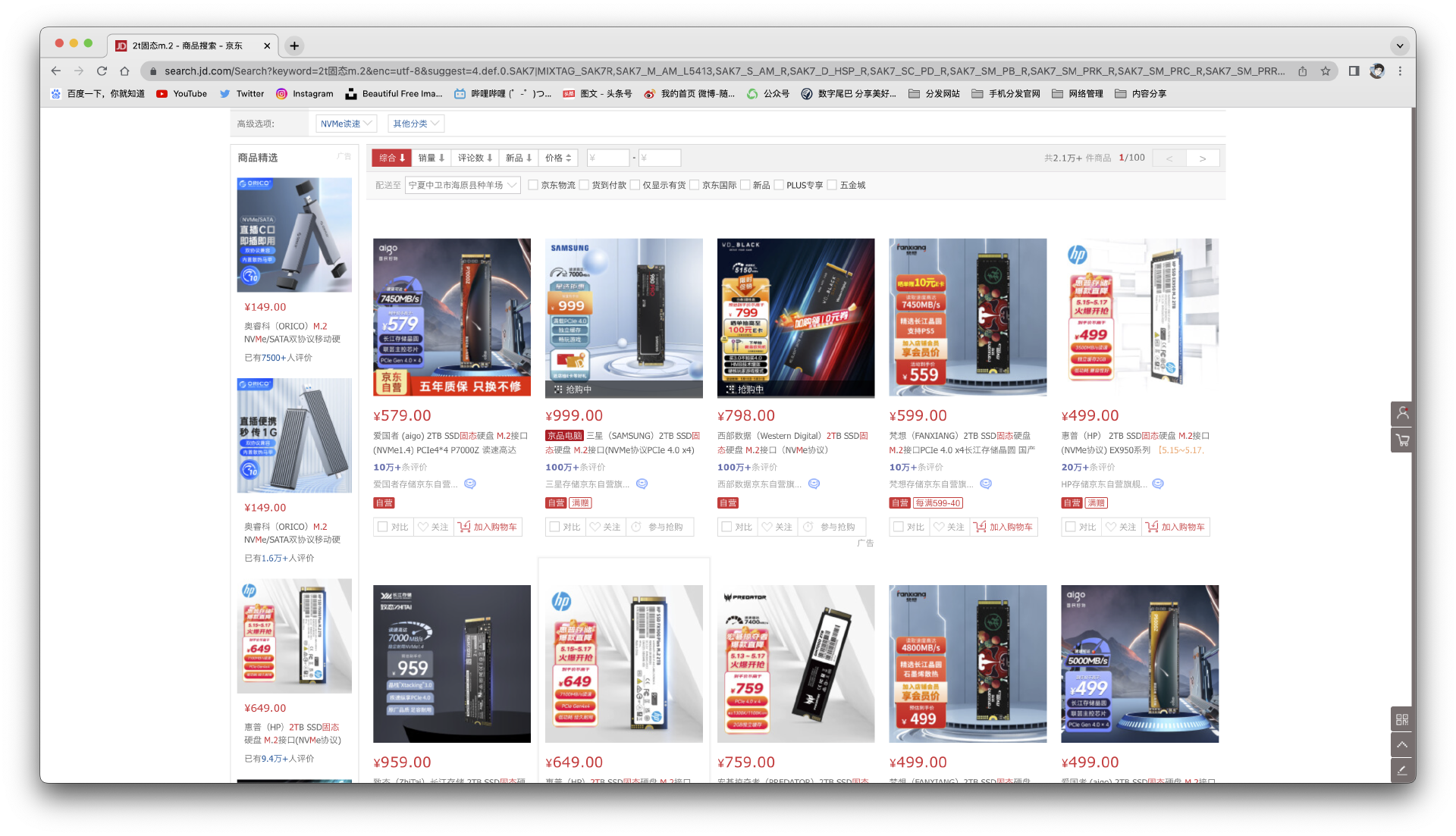Open the user account icon on right sidebar

(1402, 414)
